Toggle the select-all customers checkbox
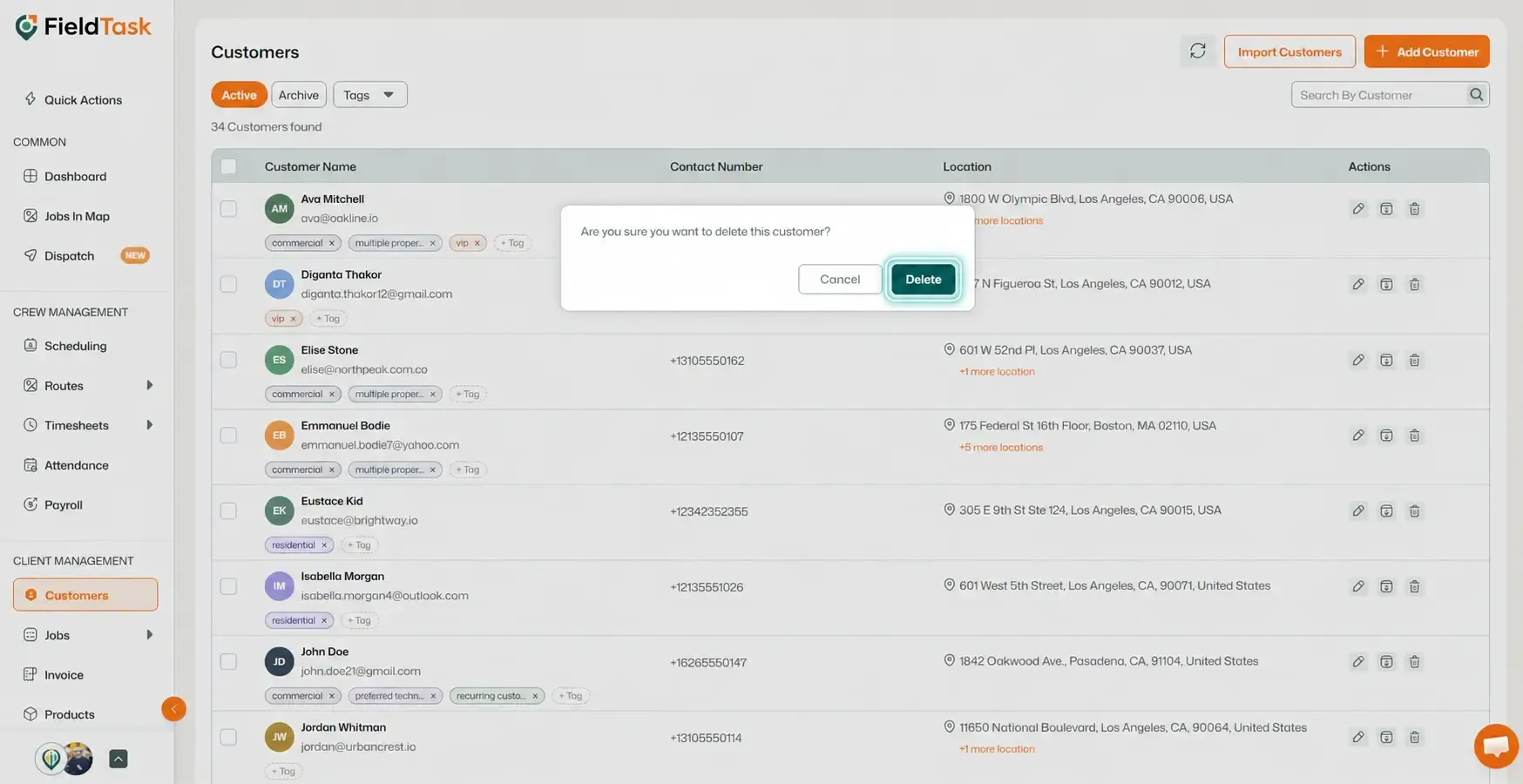1523x784 pixels. [228, 166]
